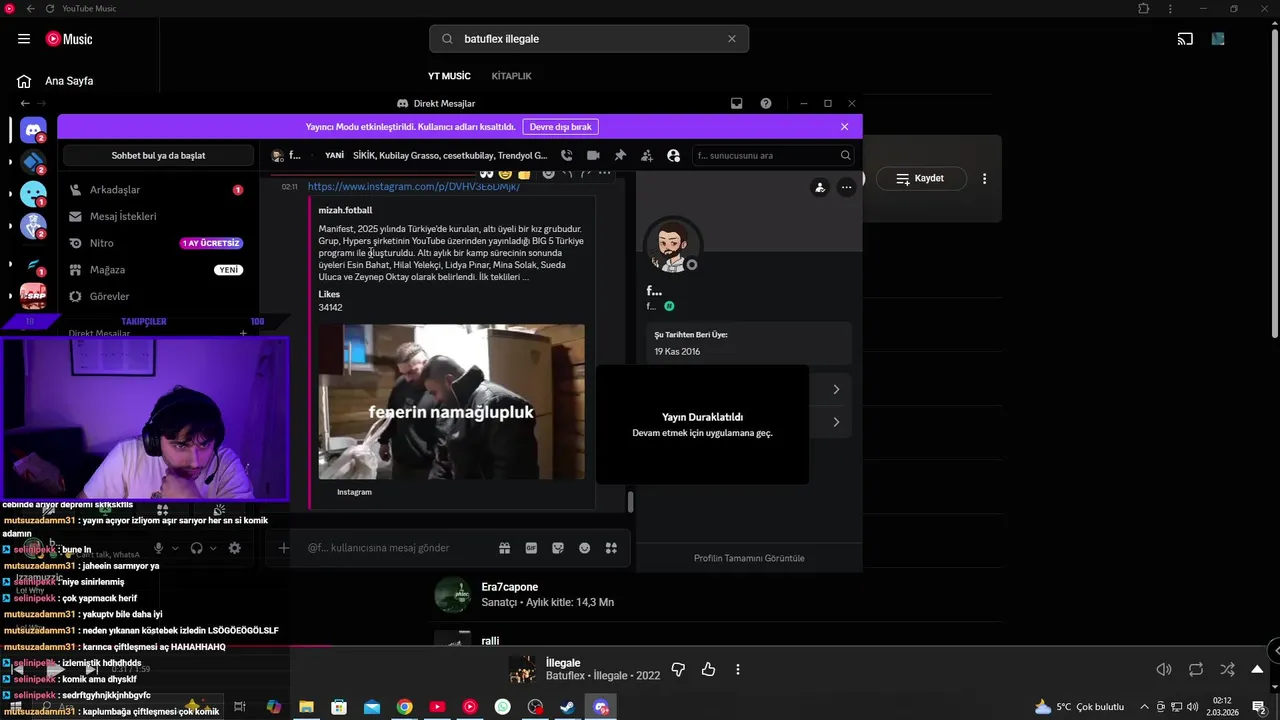Dismiss the streamer mode banner
Screen dimensions: 1280x720
click(844, 127)
